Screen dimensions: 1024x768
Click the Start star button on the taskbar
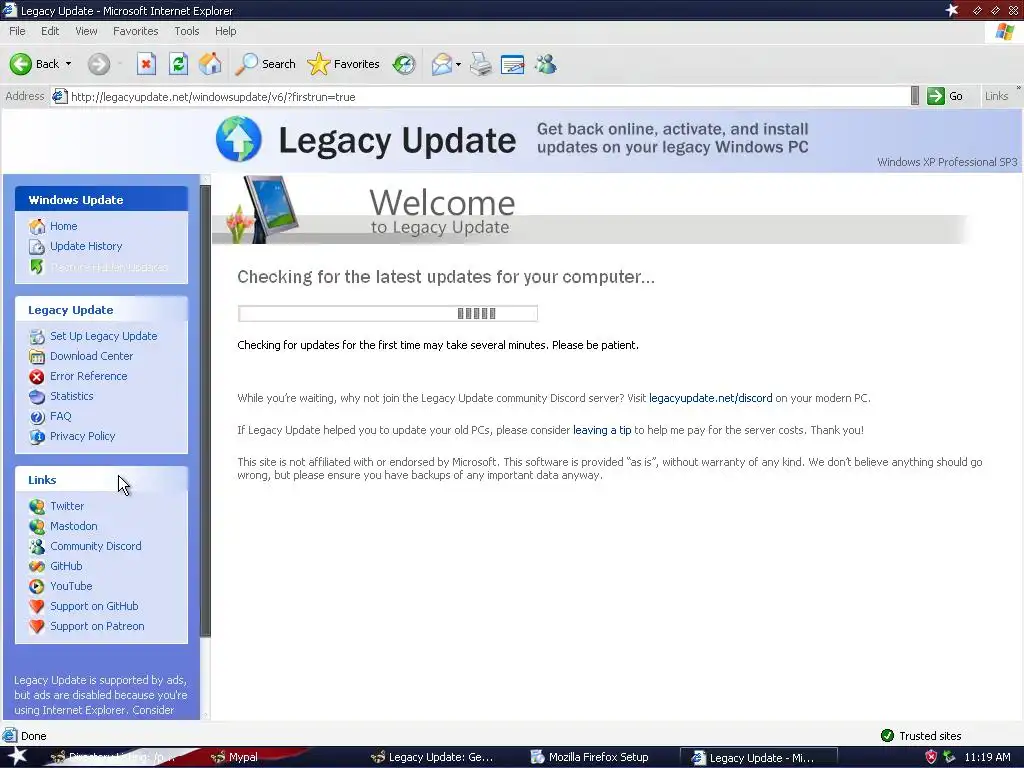click(x=16, y=756)
